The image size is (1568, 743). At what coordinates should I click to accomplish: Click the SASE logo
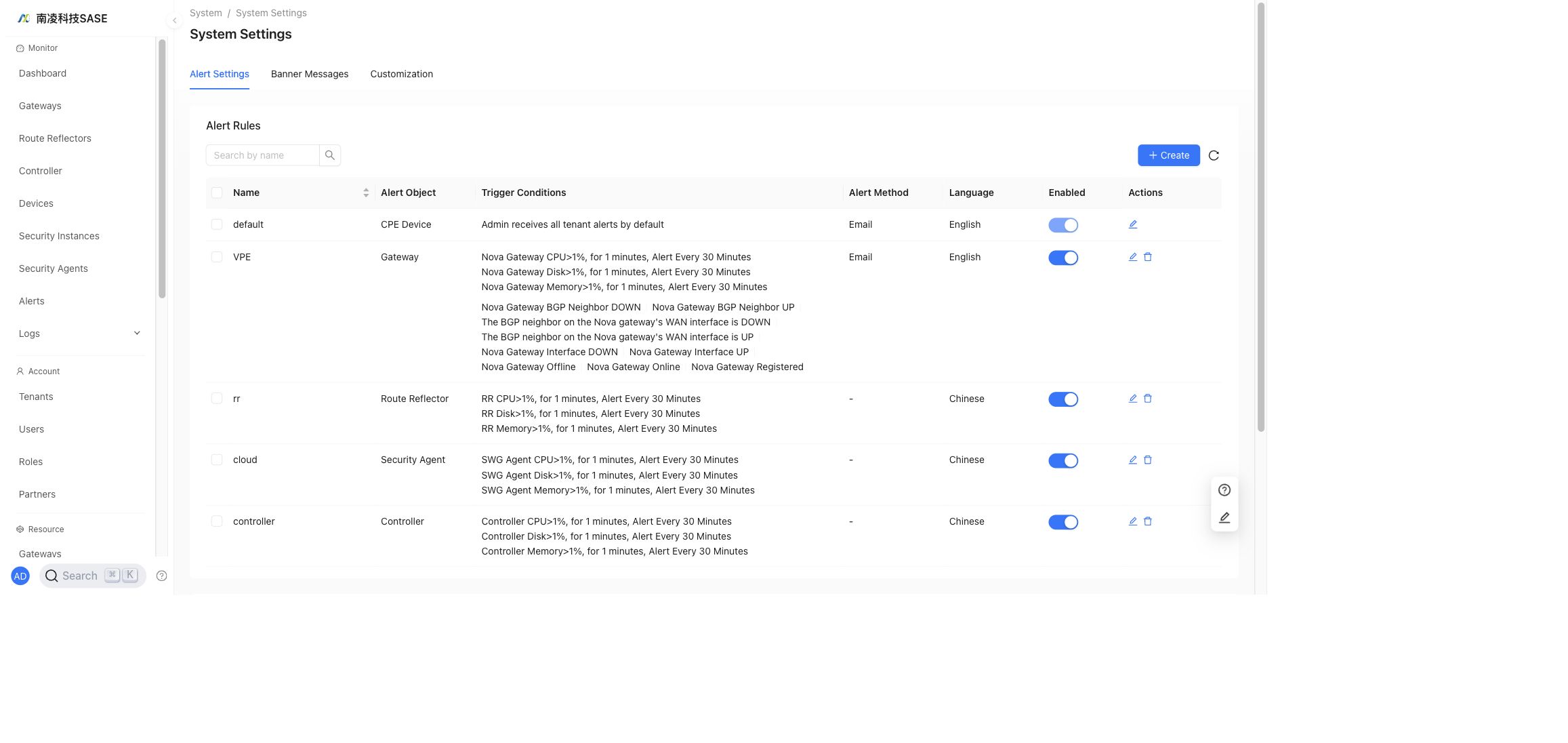pos(62,18)
